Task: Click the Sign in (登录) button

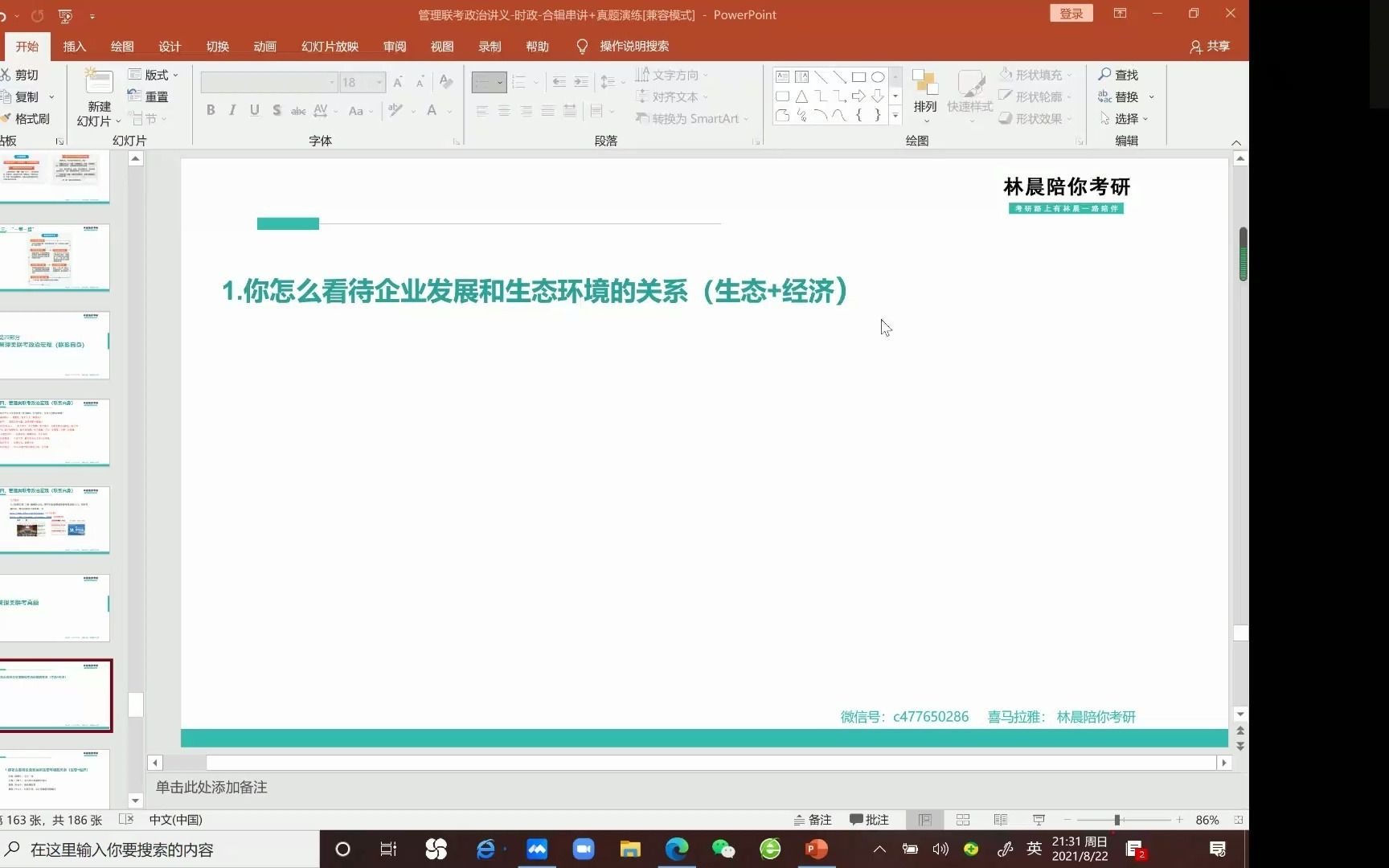Action: click(x=1071, y=14)
